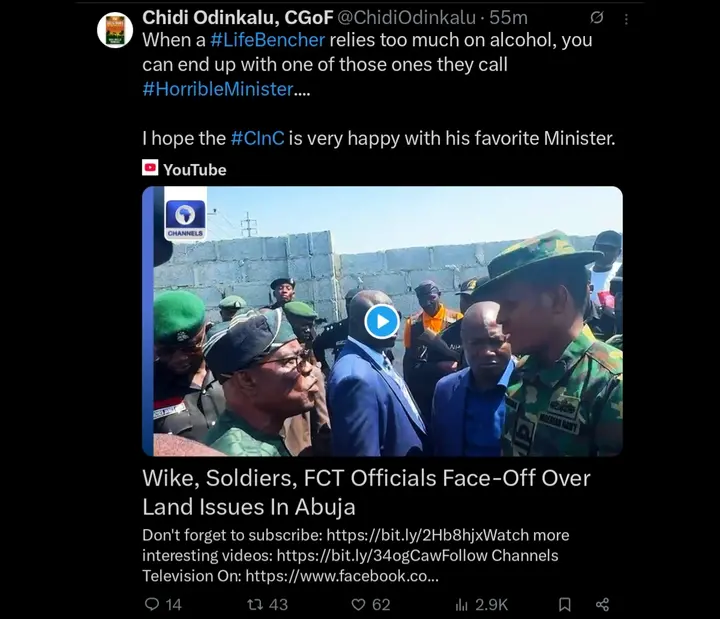Bookmark this tweet
720x619 pixels.
pyautogui.click(x=565, y=604)
